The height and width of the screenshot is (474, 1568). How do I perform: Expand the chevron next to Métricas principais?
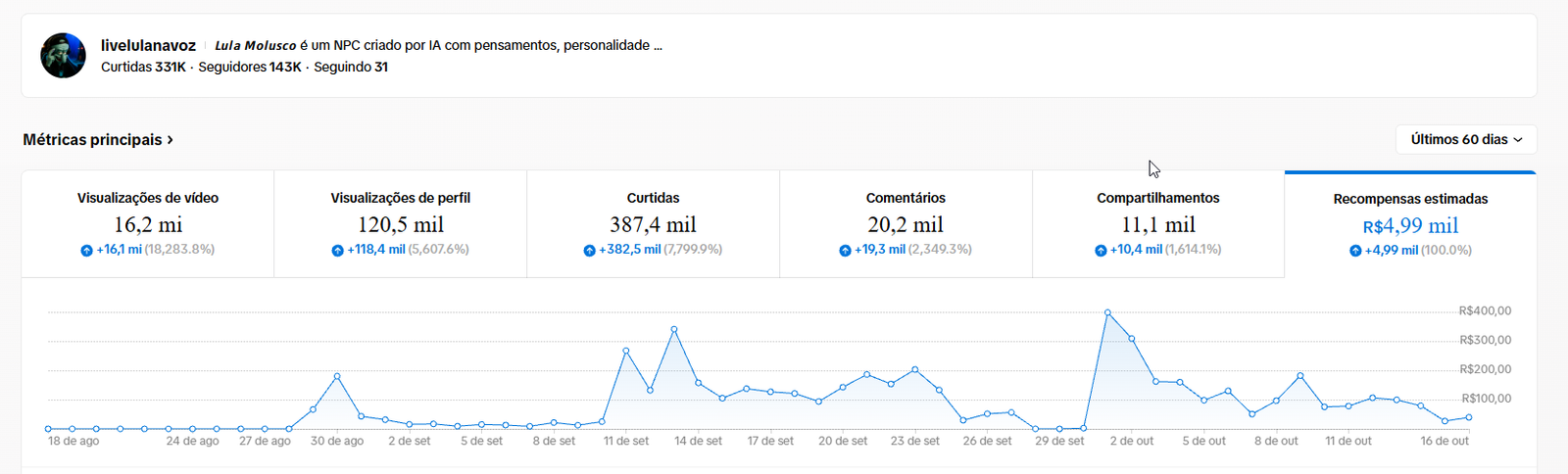click(x=170, y=140)
